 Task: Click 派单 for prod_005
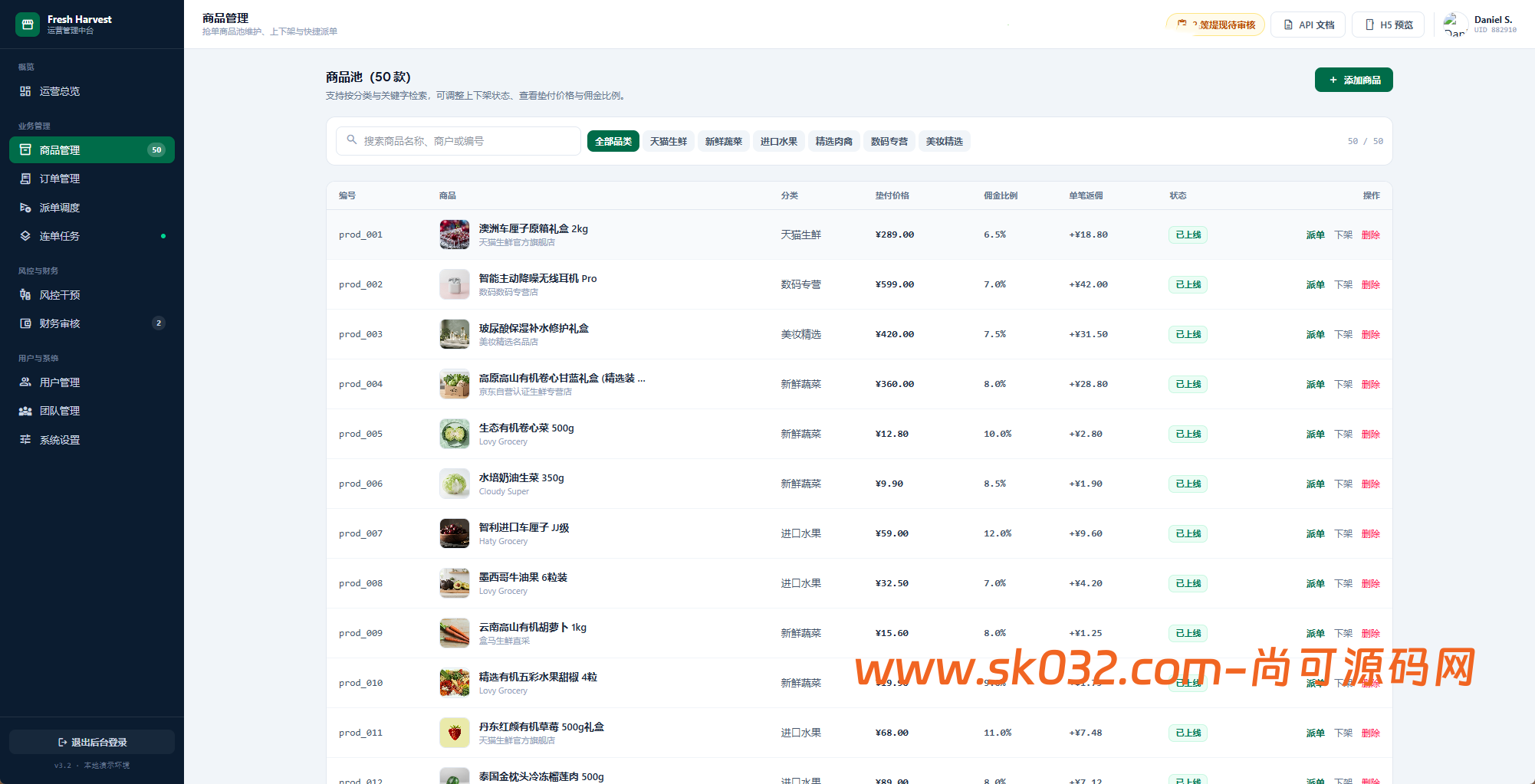pyautogui.click(x=1316, y=434)
